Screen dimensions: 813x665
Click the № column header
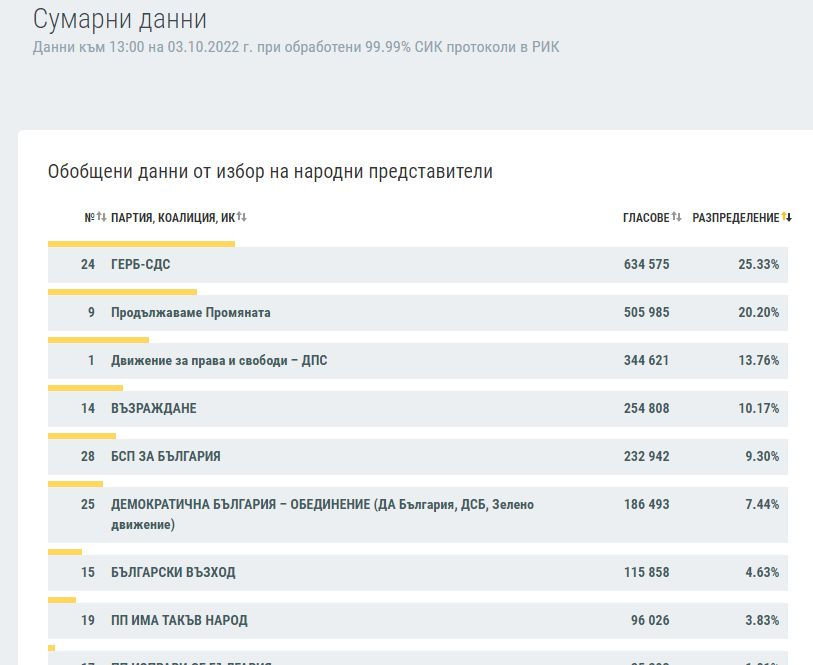[x=90, y=218]
